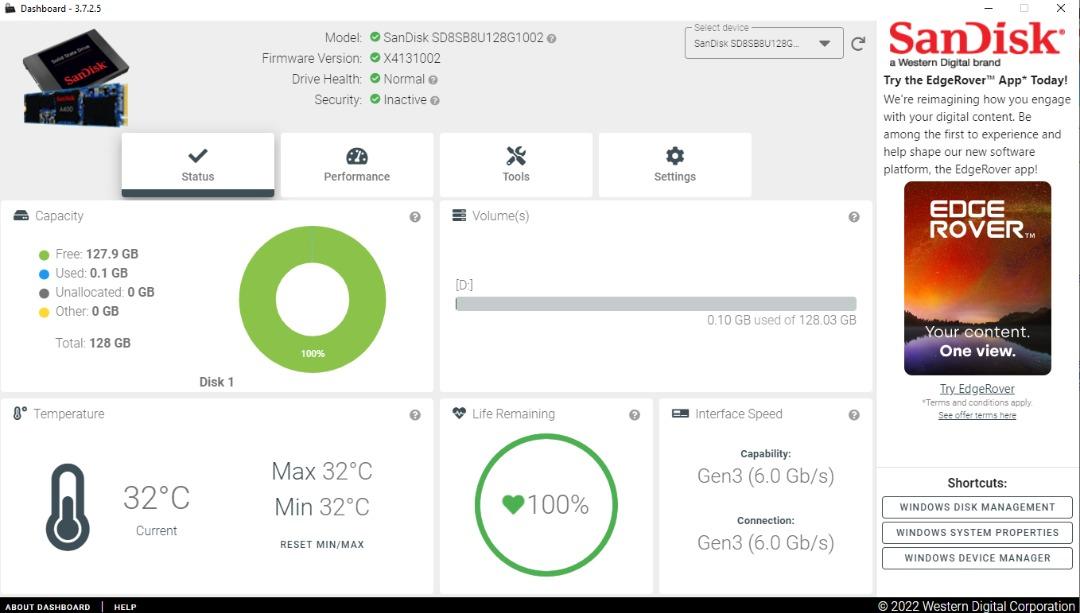
Task: Click the Try EdgeRover link
Action: [977, 389]
